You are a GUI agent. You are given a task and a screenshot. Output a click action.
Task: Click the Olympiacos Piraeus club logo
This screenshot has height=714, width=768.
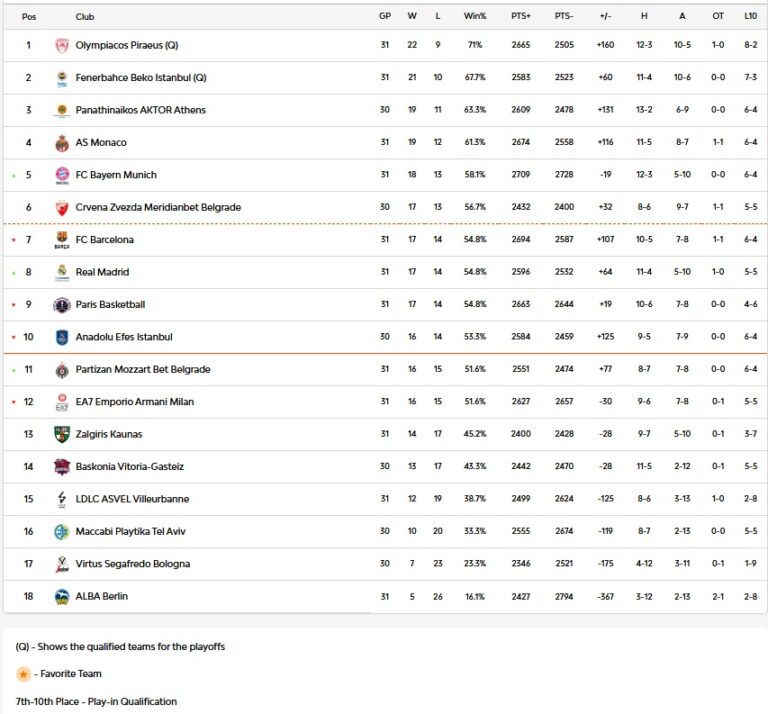(62, 45)
